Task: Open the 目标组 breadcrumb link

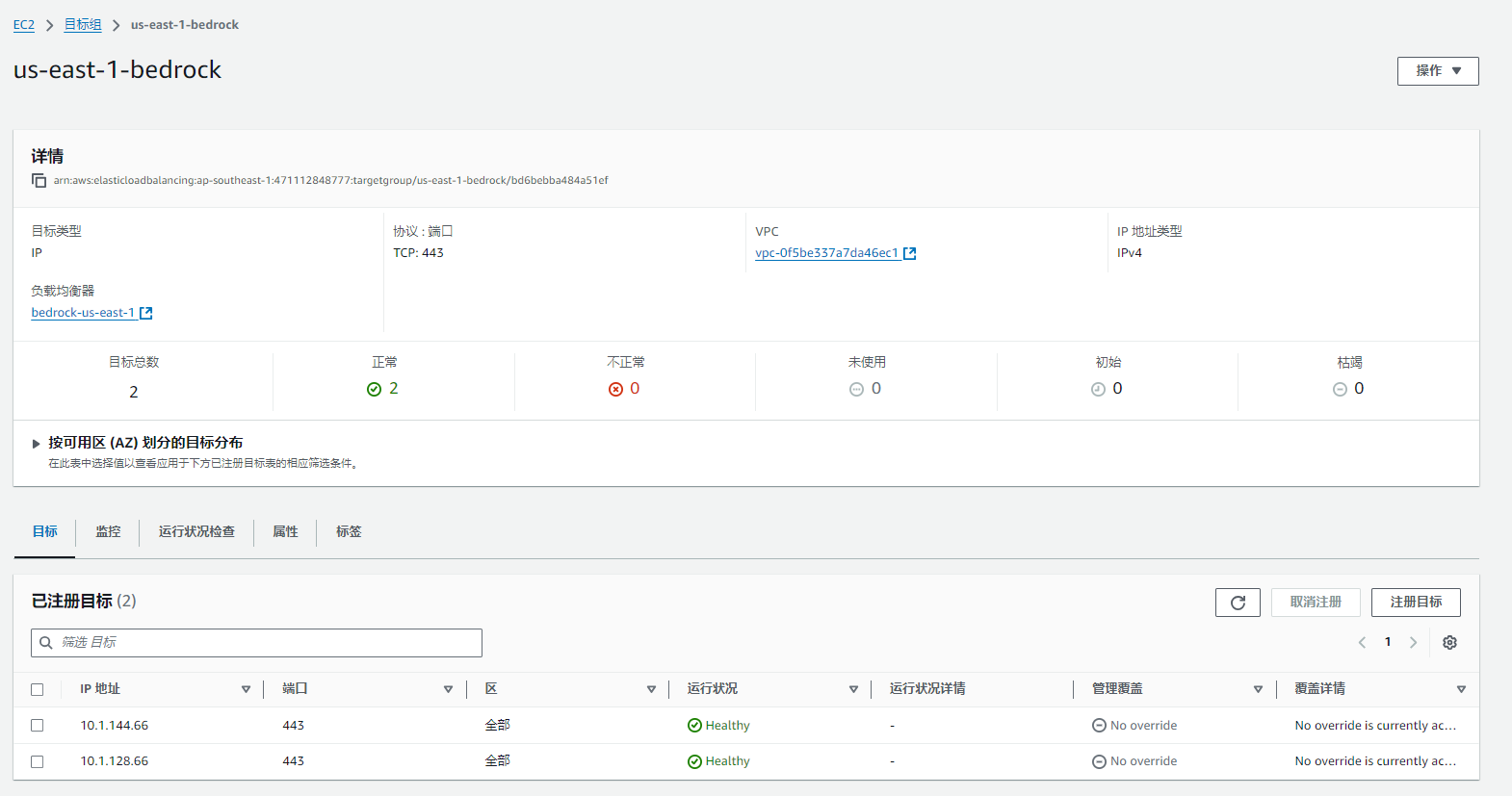Action: [x=83, y=25]
